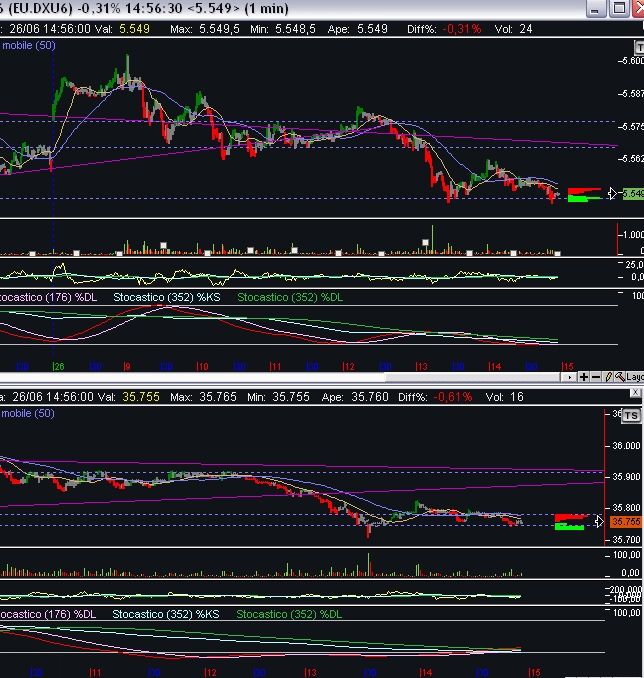Viewport: 644px width, 678px height.
Task: Select the lower 'Stocastico (352) %DL' legend
Action: click(x=289, y=614)
